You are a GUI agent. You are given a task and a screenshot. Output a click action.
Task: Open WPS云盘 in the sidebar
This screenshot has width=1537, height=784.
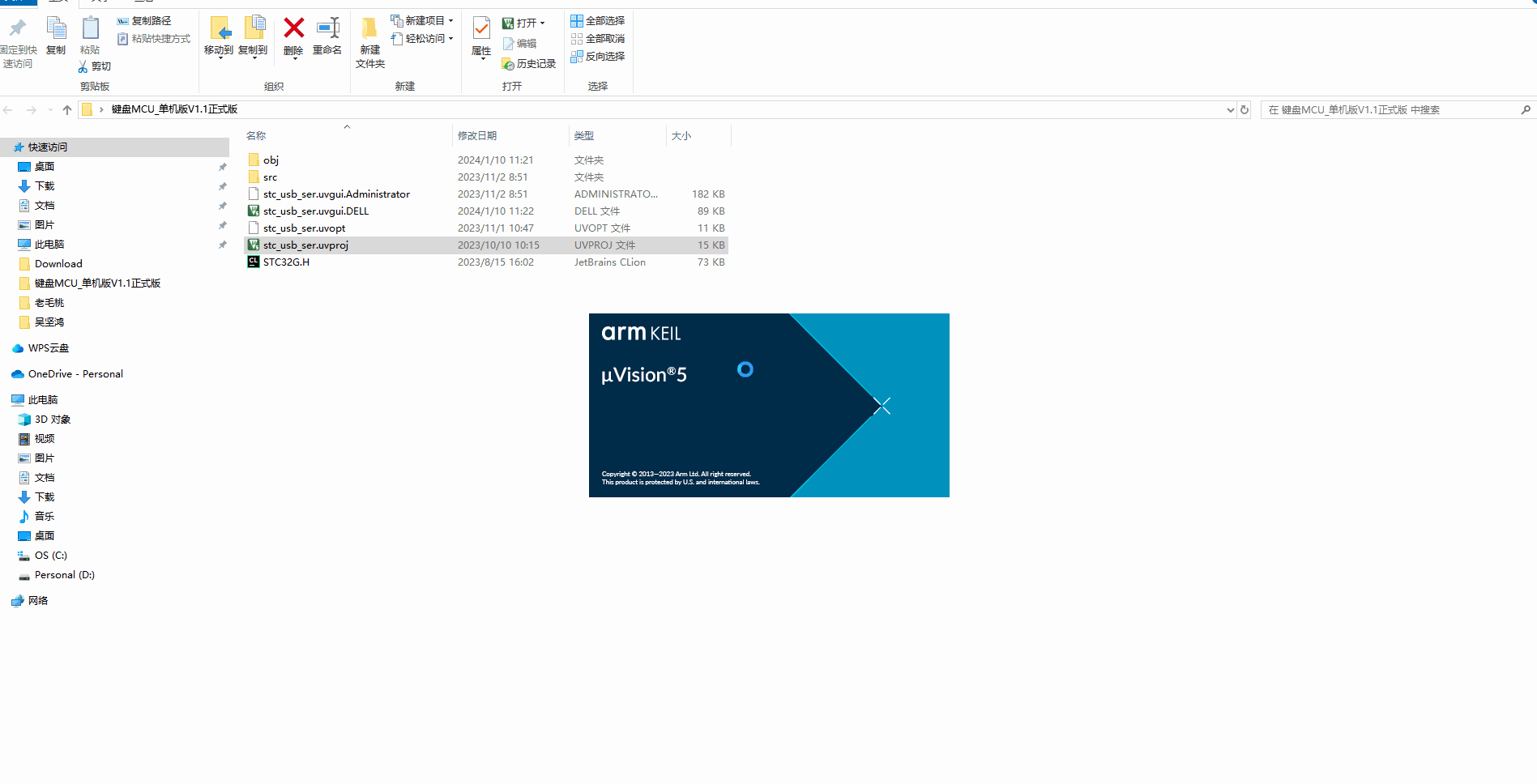pos(49,348)
